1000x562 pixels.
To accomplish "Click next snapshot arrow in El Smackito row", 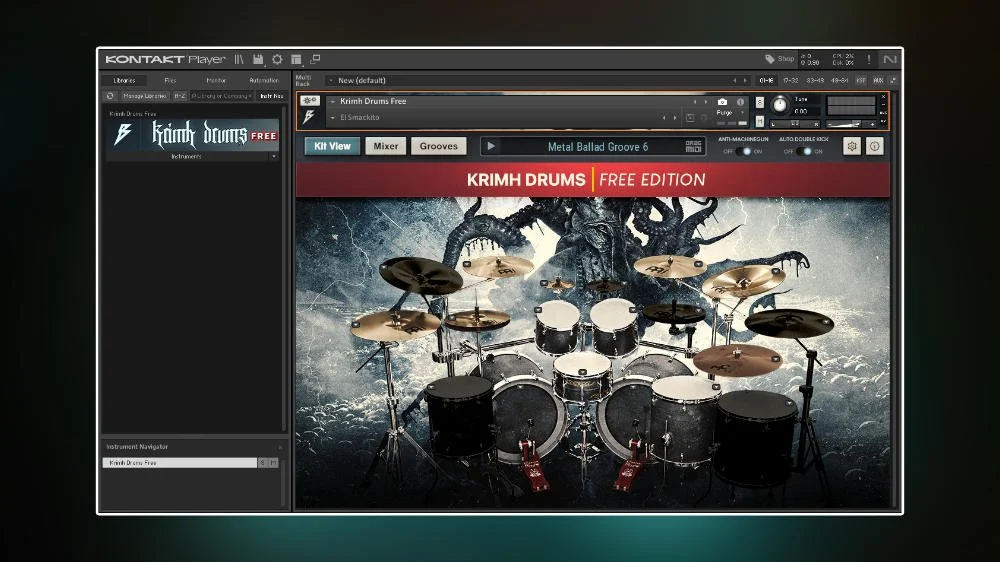I will (675, 117).
